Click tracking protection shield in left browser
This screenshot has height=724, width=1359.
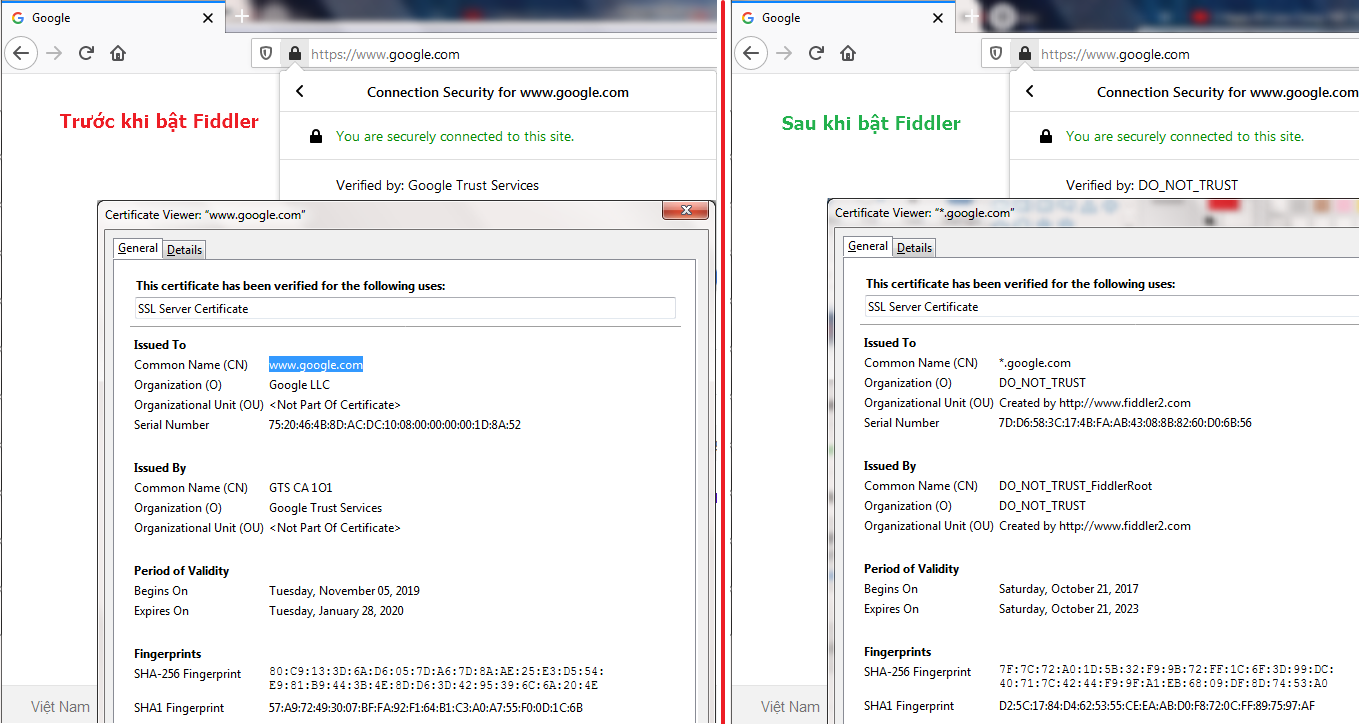click(x=266, y=54)
